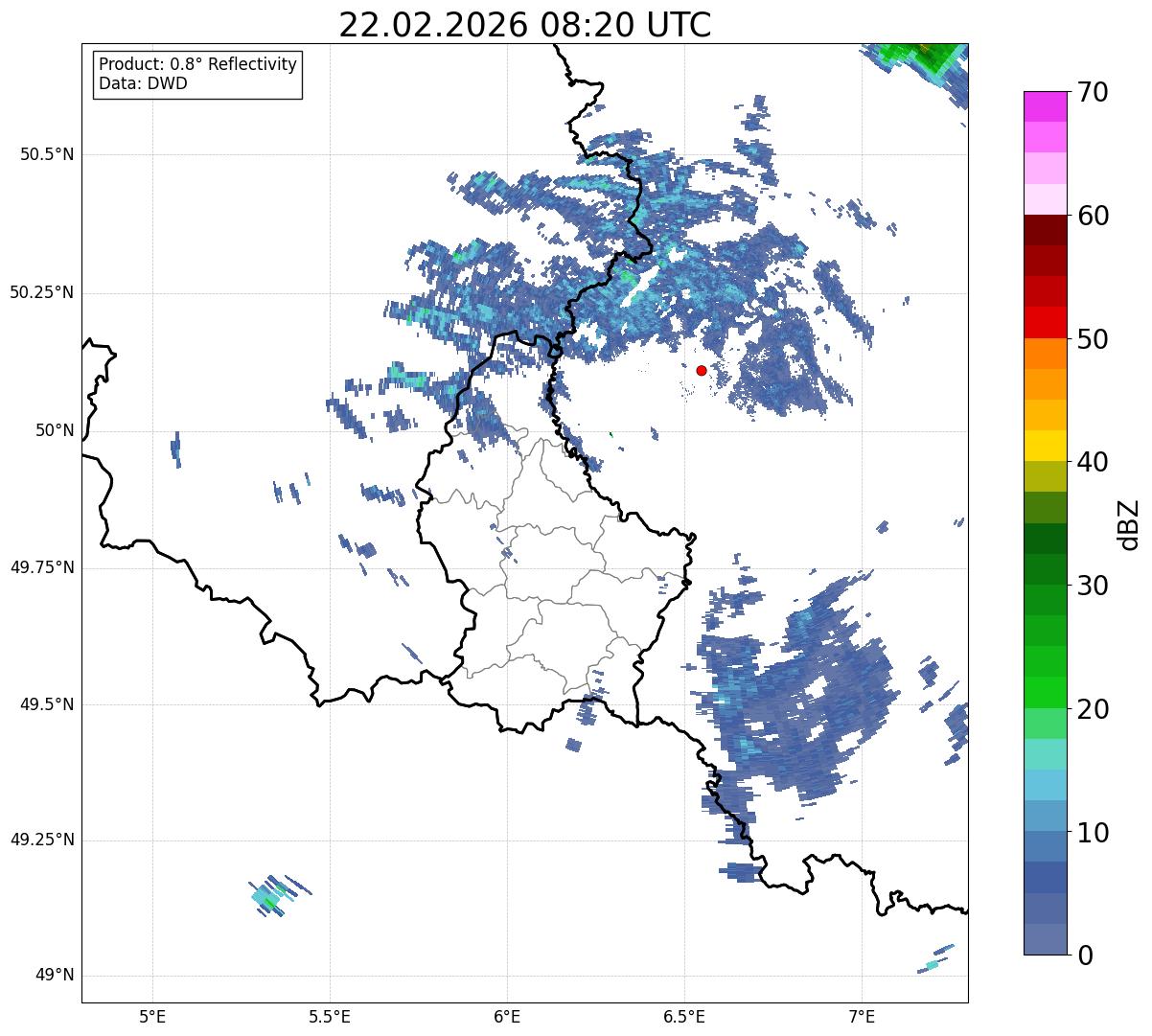
Task: Click longitude label '6°E'
Action: point(507,1016)
